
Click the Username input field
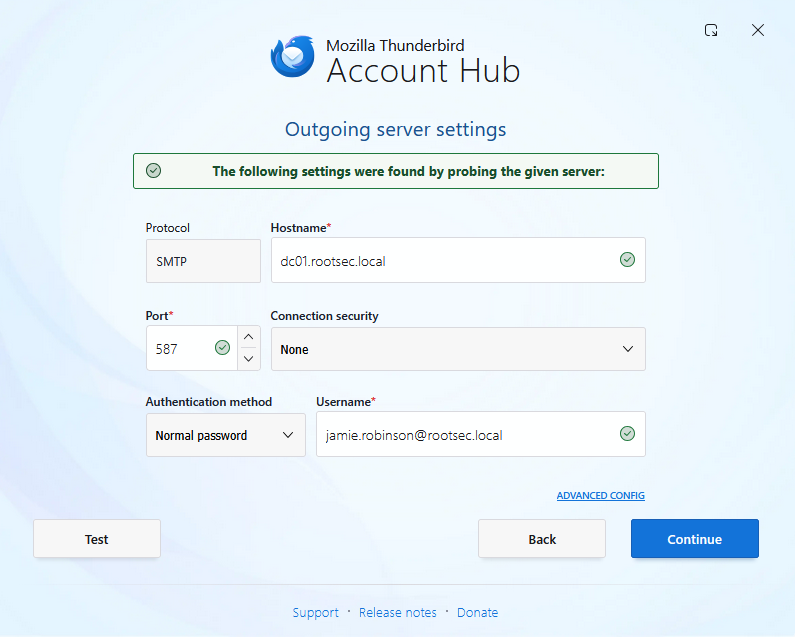[x=481, y=434]
